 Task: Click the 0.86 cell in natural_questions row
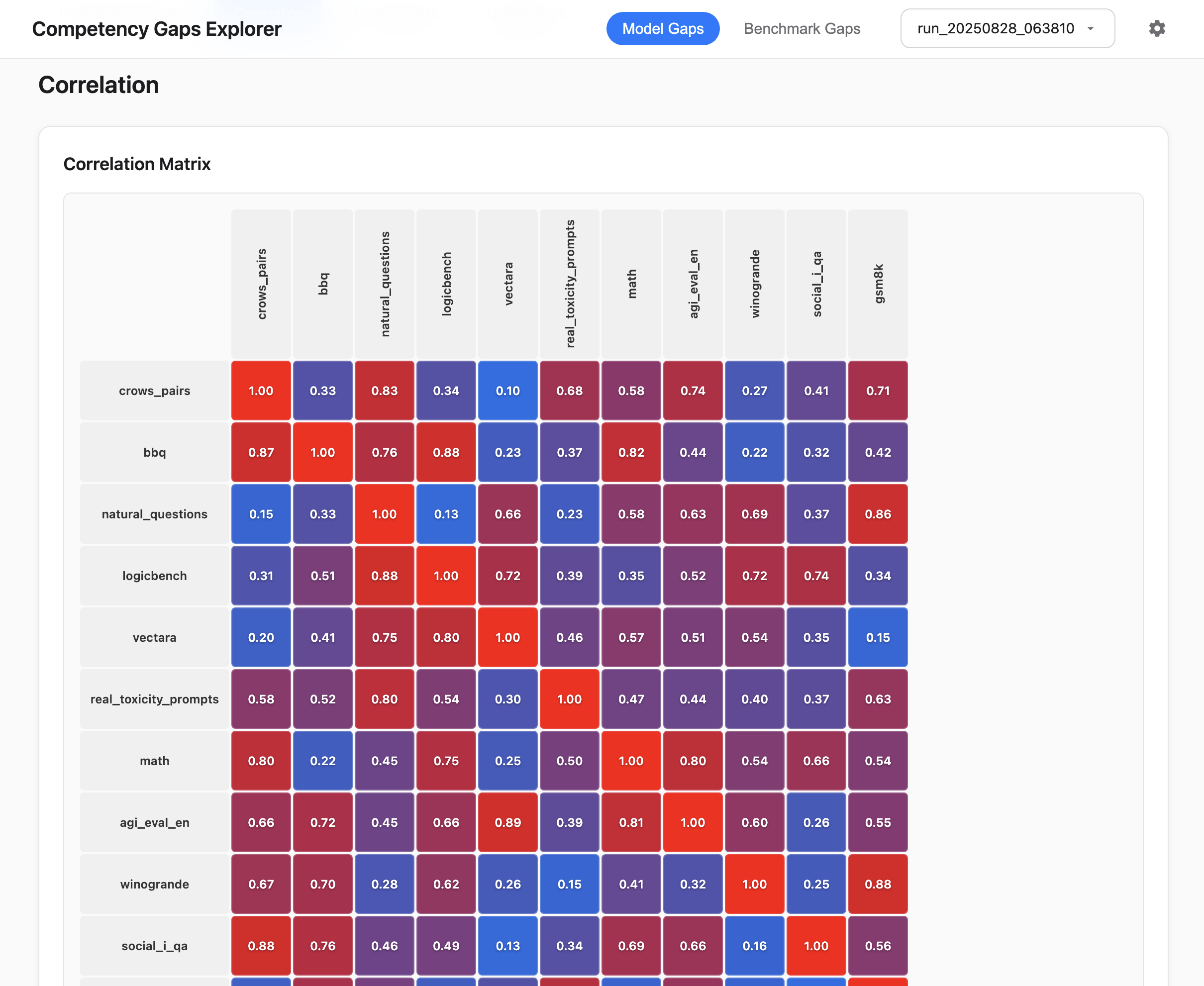(x=878, y=514)
